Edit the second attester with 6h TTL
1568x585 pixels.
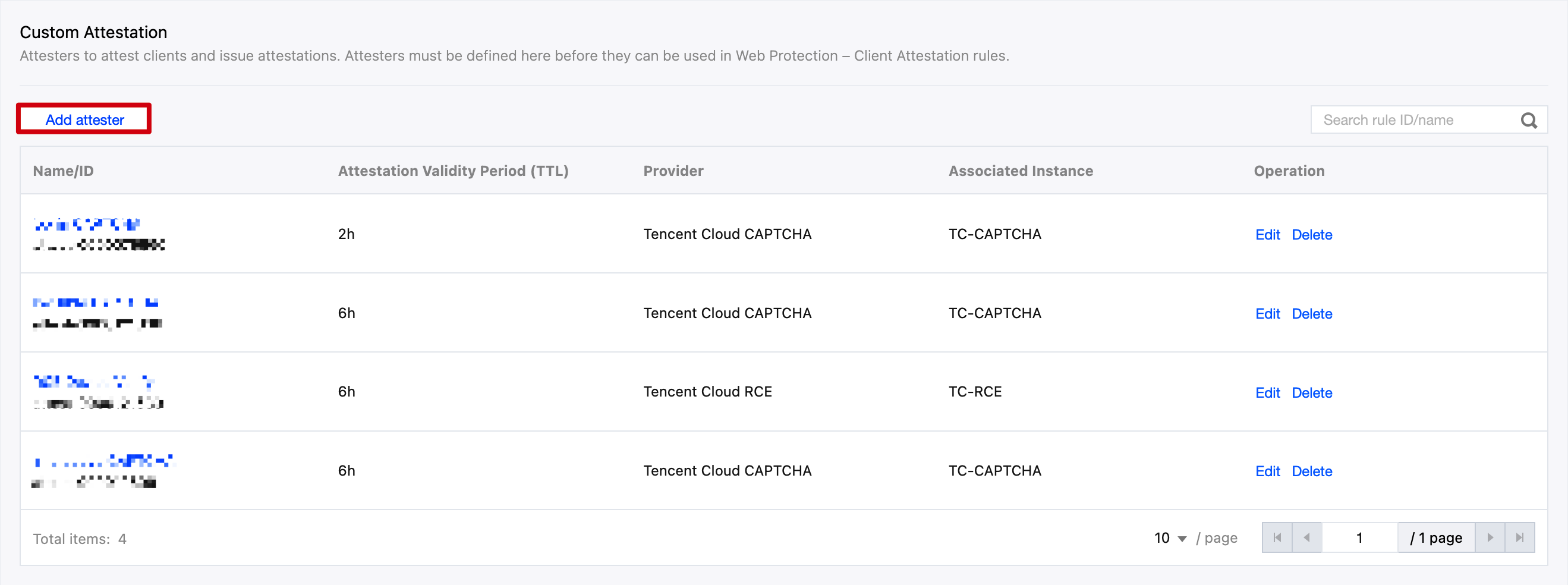click(1267, 313)
